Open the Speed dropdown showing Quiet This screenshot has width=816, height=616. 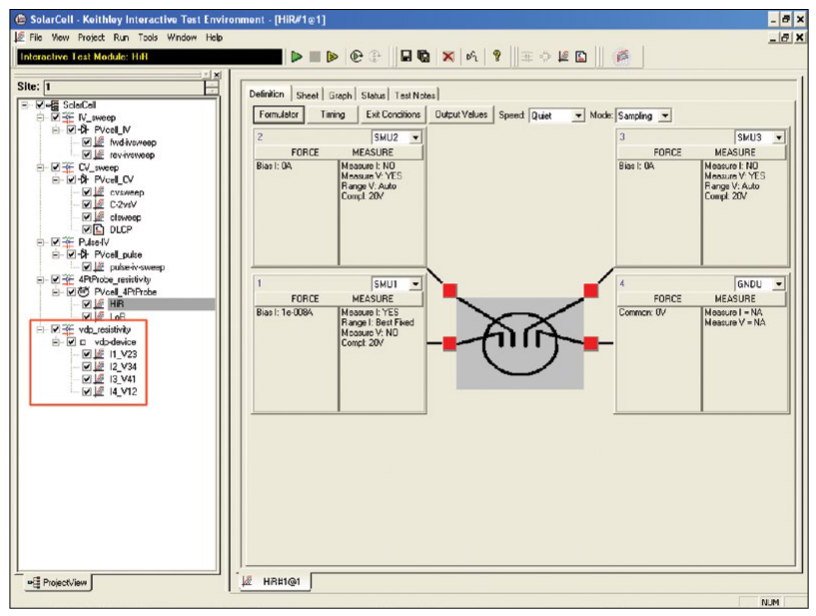(577, 116)
